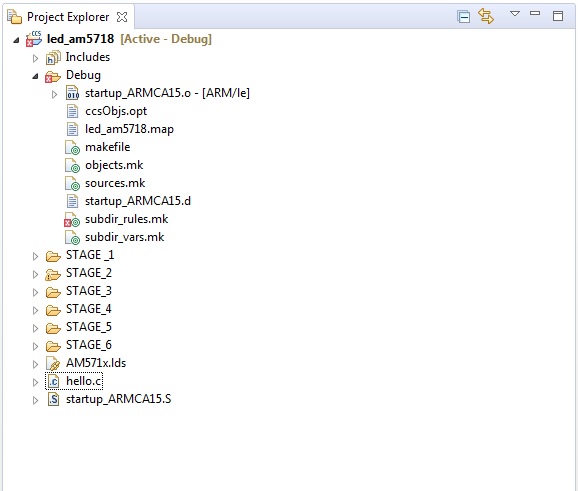
Task: Select the subdir_rules.mk error-marked icon
Action: (72, 219)
